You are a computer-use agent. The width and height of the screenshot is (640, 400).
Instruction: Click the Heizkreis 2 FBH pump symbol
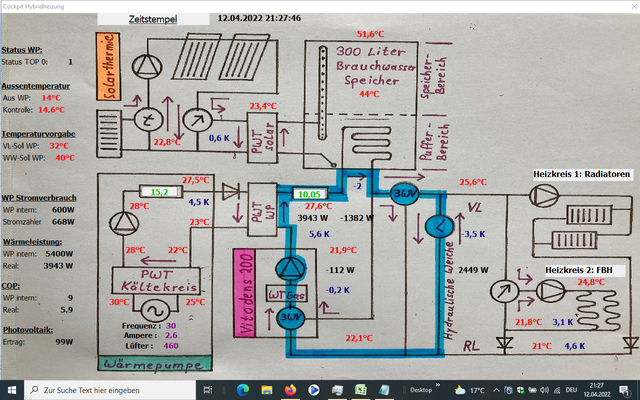coord(551,291)
